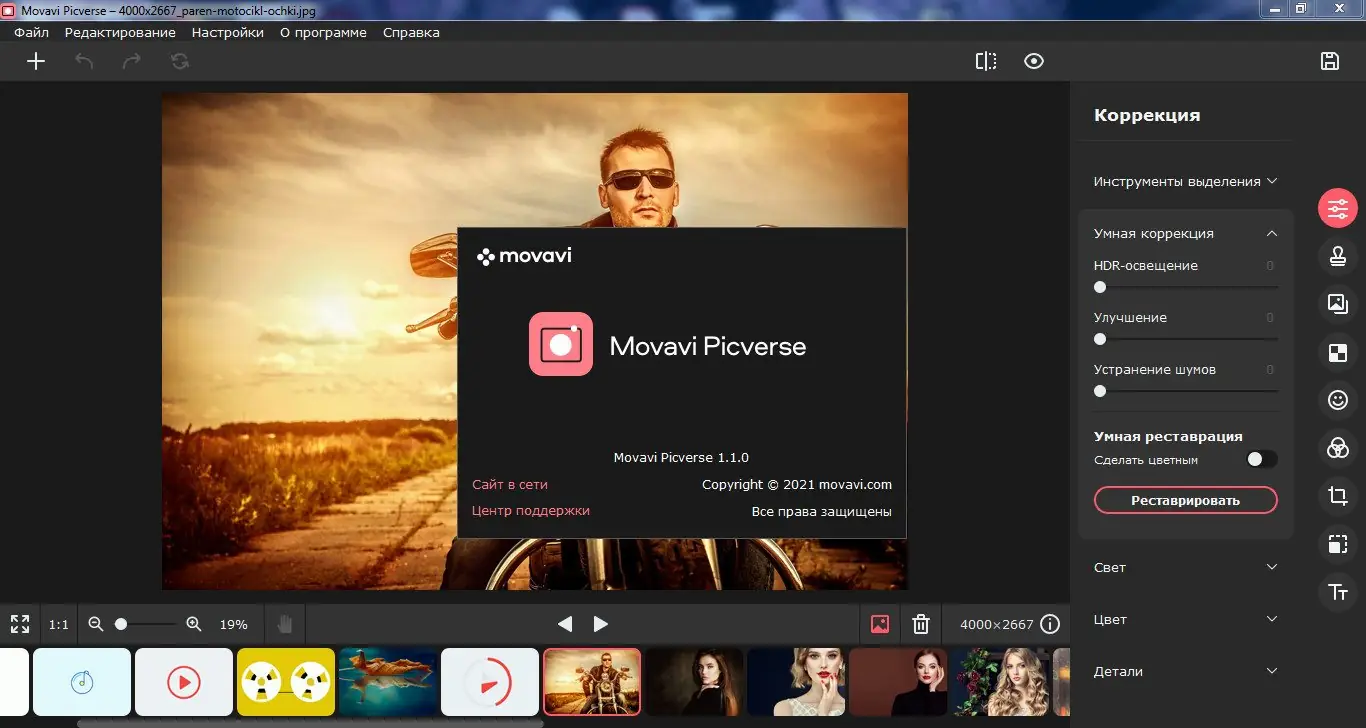Select the biker on motorcycle thumbnail
1366x728 pixels.
(x=592, y=682)
